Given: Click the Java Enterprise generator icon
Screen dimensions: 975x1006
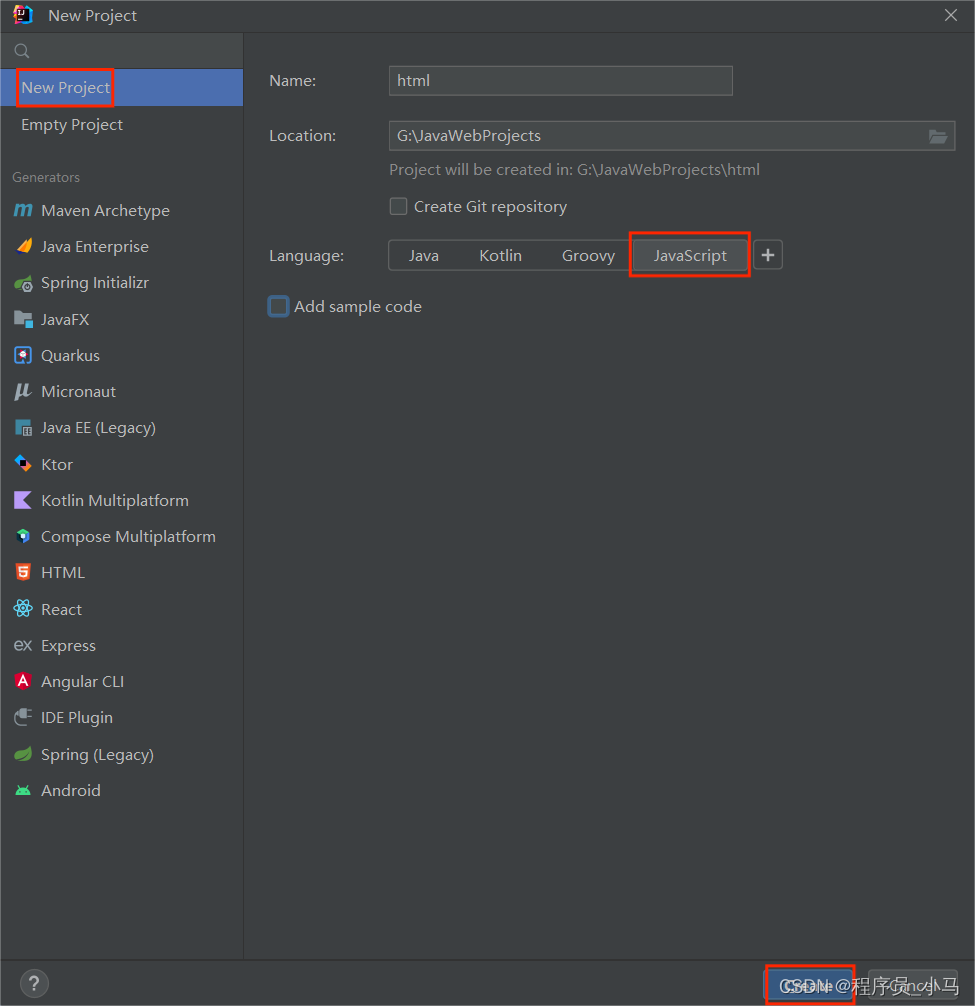Looking at the screenshot, I should click(24, 246).
